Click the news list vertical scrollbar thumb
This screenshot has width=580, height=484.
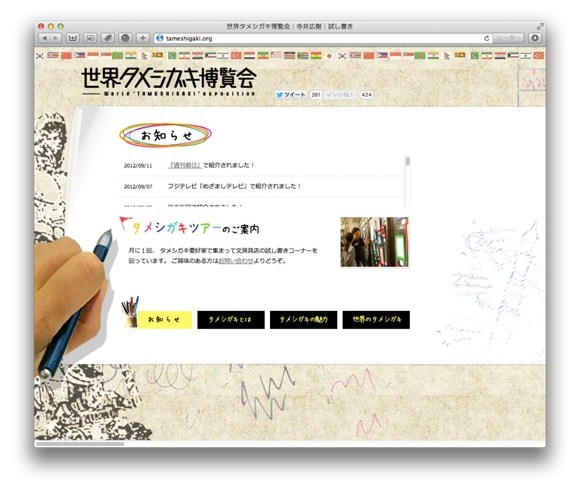(x=408, y=161)
